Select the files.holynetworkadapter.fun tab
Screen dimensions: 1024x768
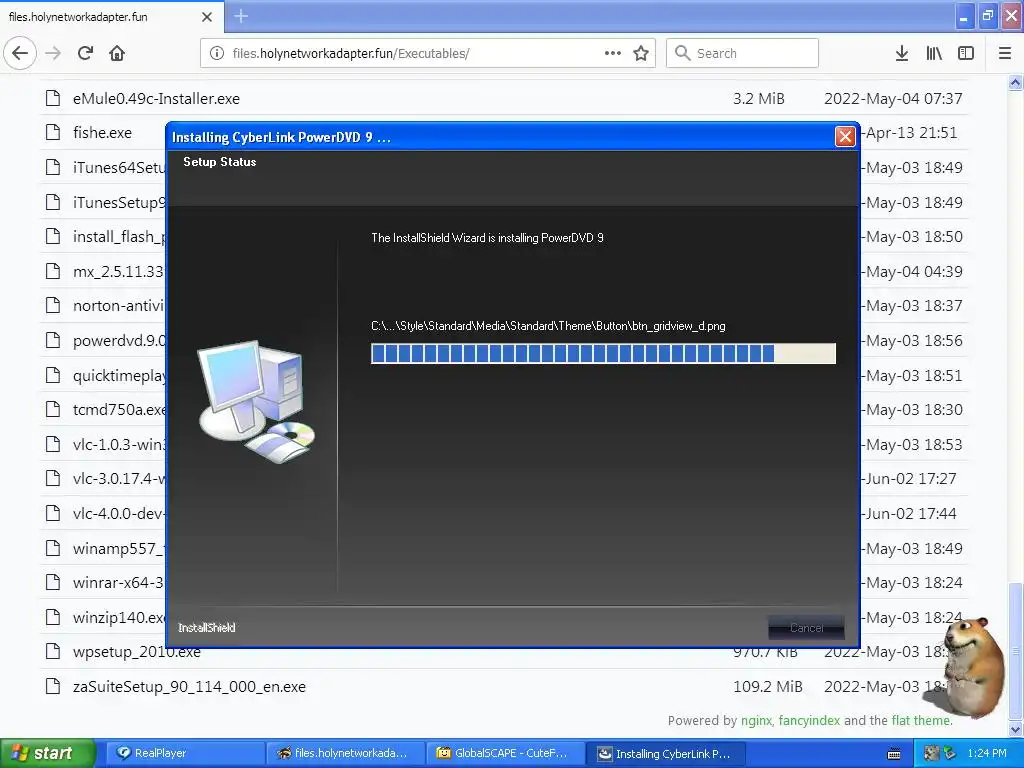click(112, 17)
